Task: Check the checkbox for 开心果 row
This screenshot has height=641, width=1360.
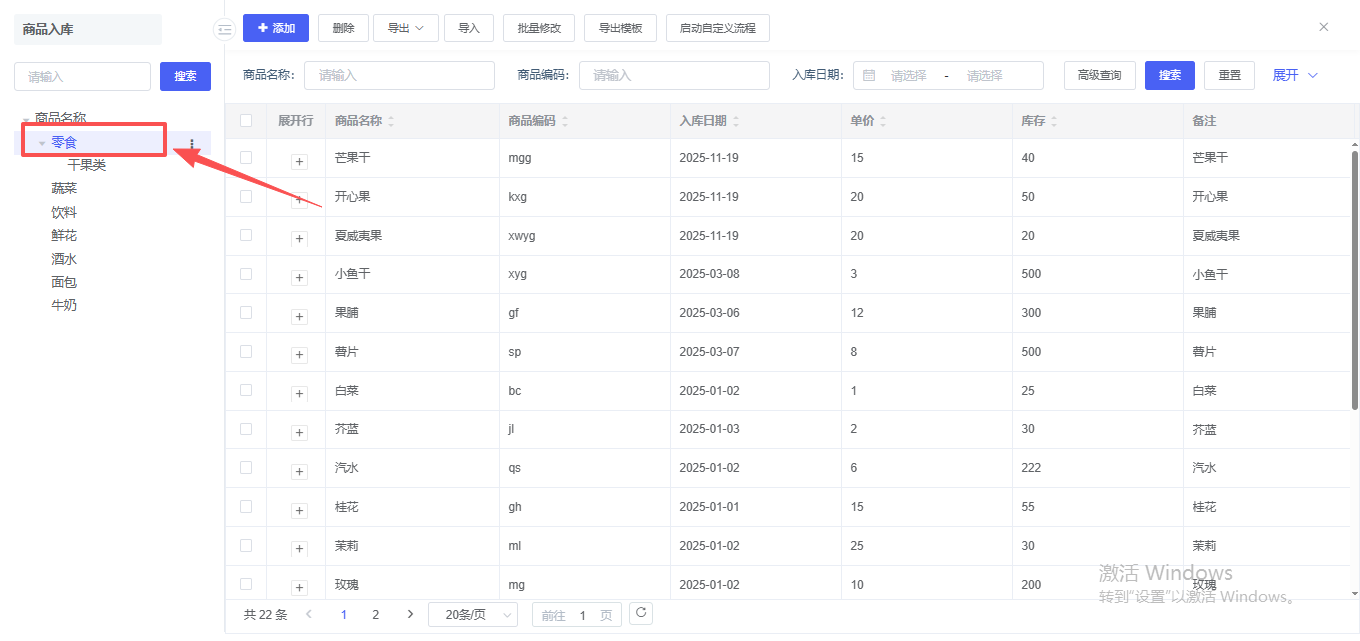Action: pos(246,197)
